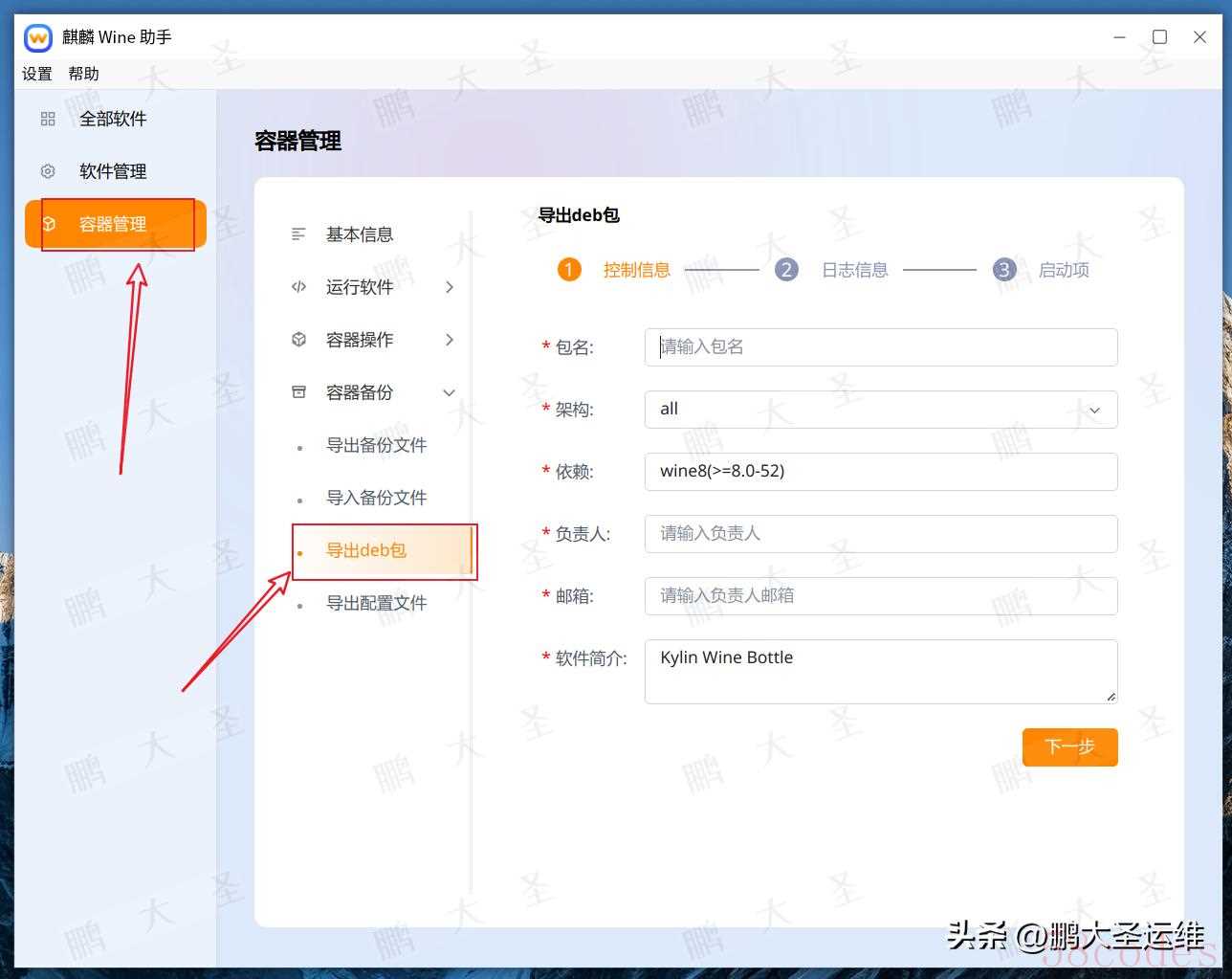This screenshot has width=1232, height=979.
Task: Expand the 容器操作 submenu arrow
Action: tap(450, 340)
